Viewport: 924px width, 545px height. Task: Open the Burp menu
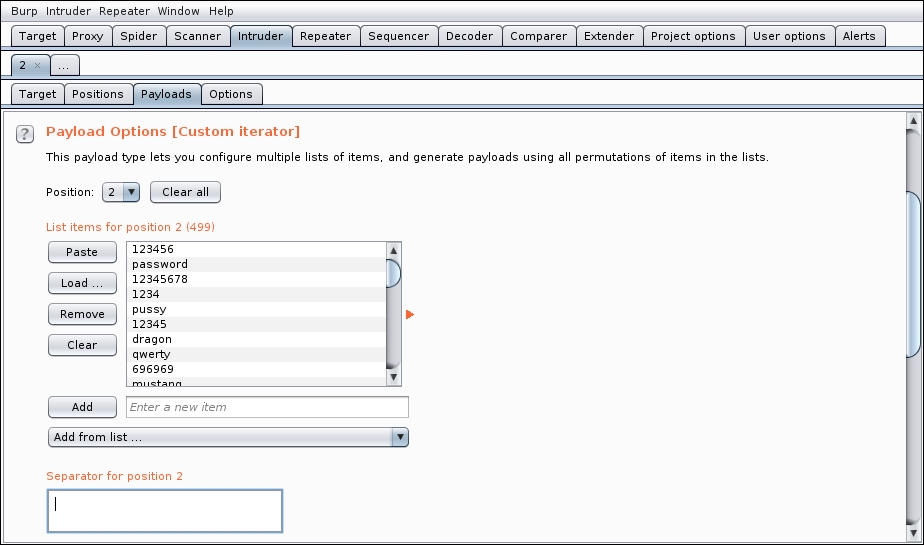pos(24,11)
